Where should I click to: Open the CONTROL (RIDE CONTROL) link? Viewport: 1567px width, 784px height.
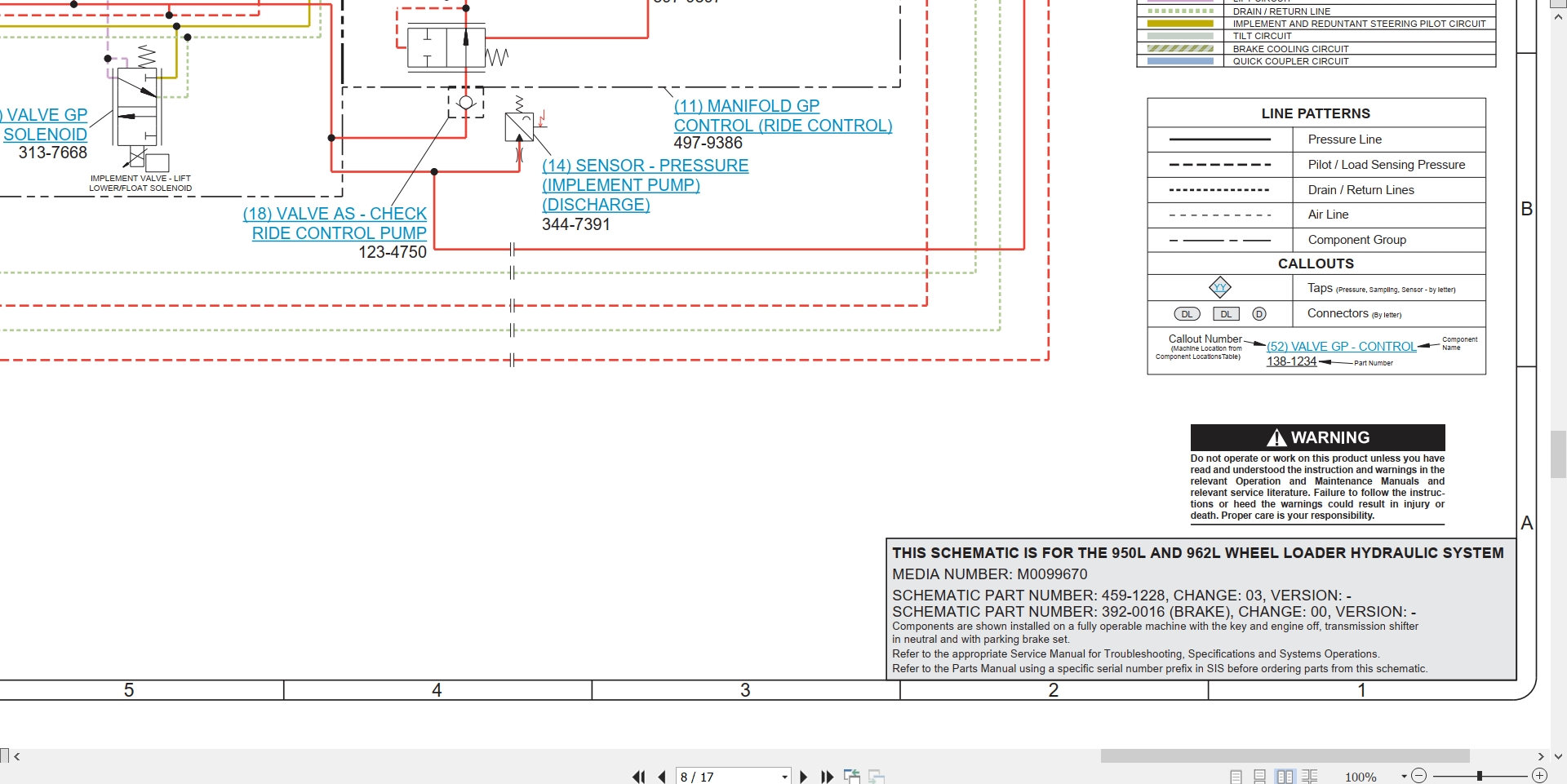783,126
